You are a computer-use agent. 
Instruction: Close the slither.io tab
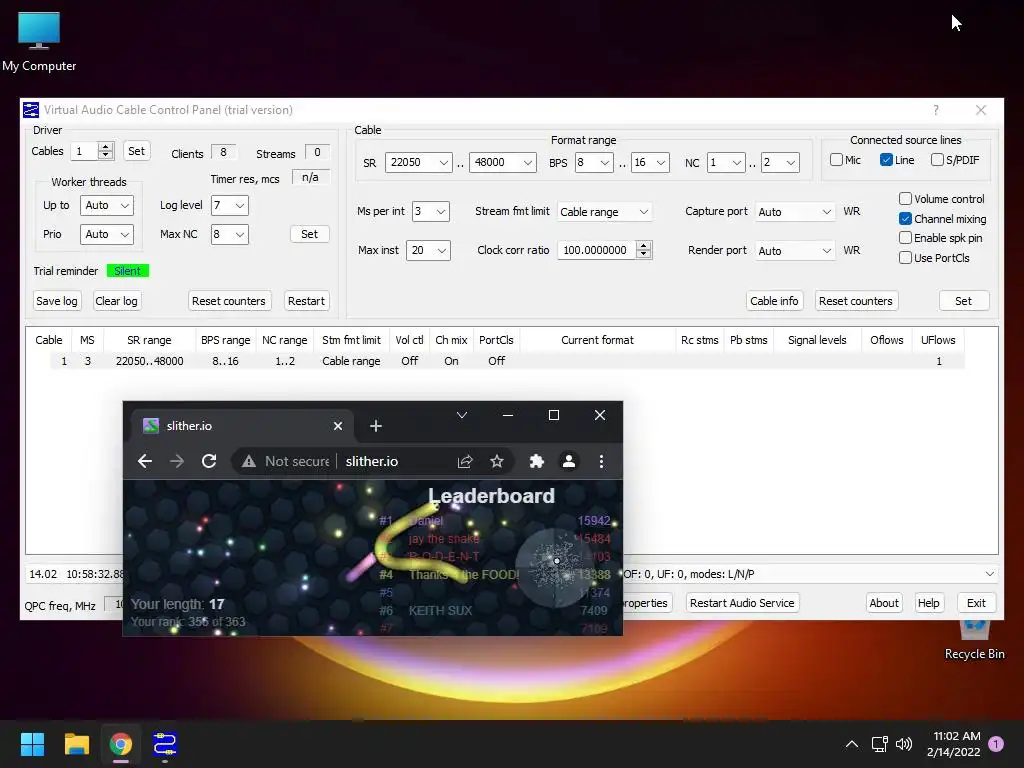click(x=338, y=426)
